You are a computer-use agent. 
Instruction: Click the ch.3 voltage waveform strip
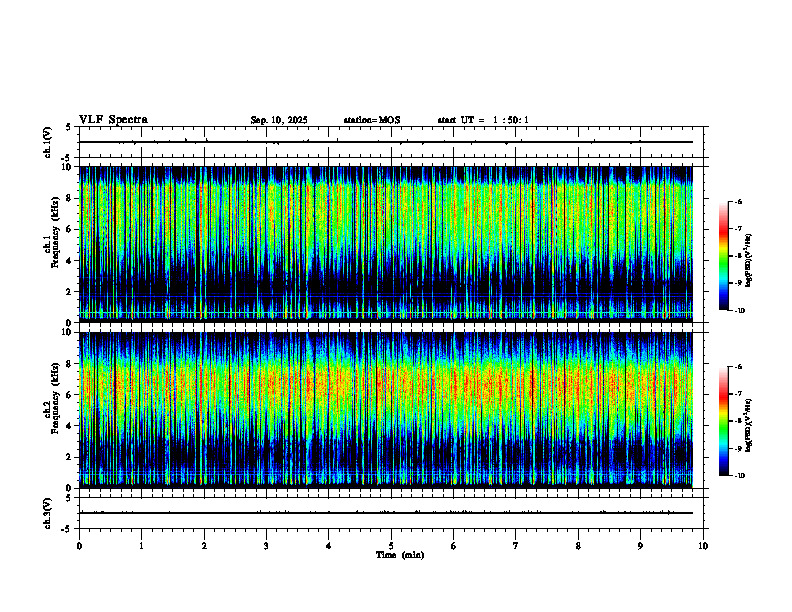point(391,513)
